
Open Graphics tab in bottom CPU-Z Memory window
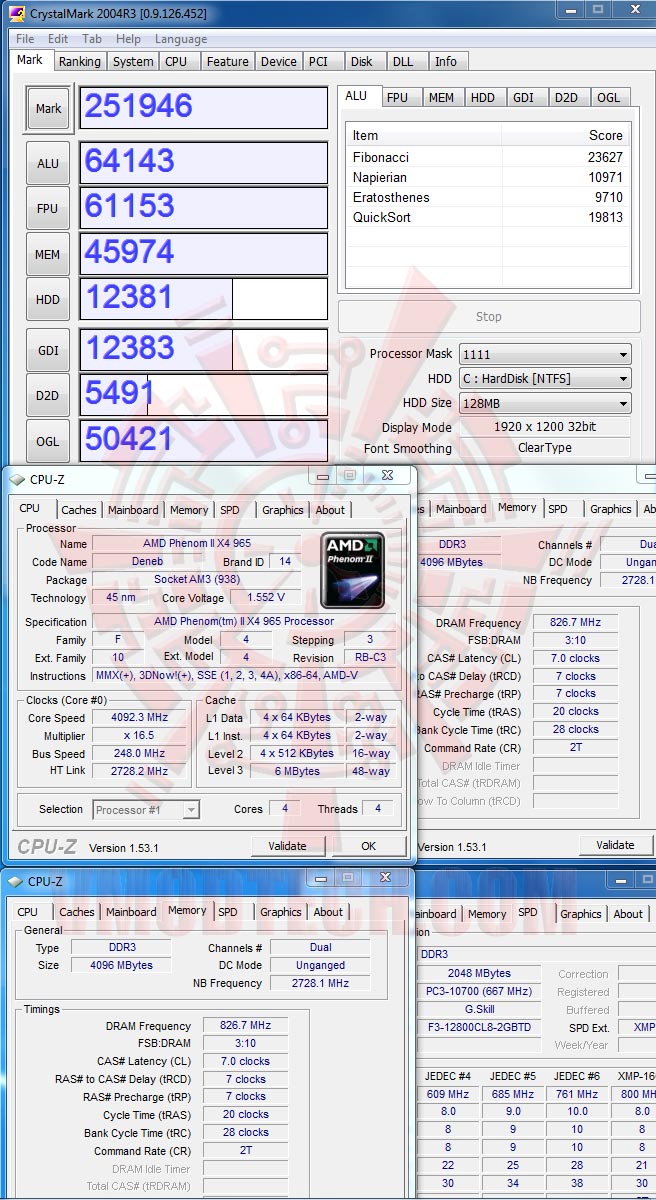click(281, 912)
